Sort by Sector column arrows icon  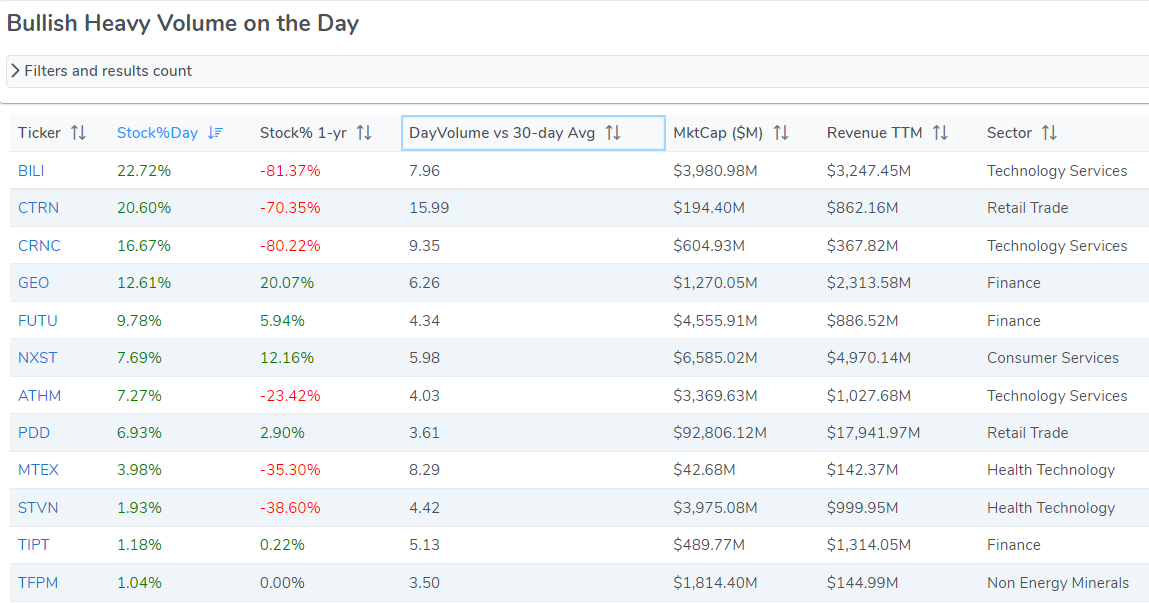click(x=1049, y=133)
